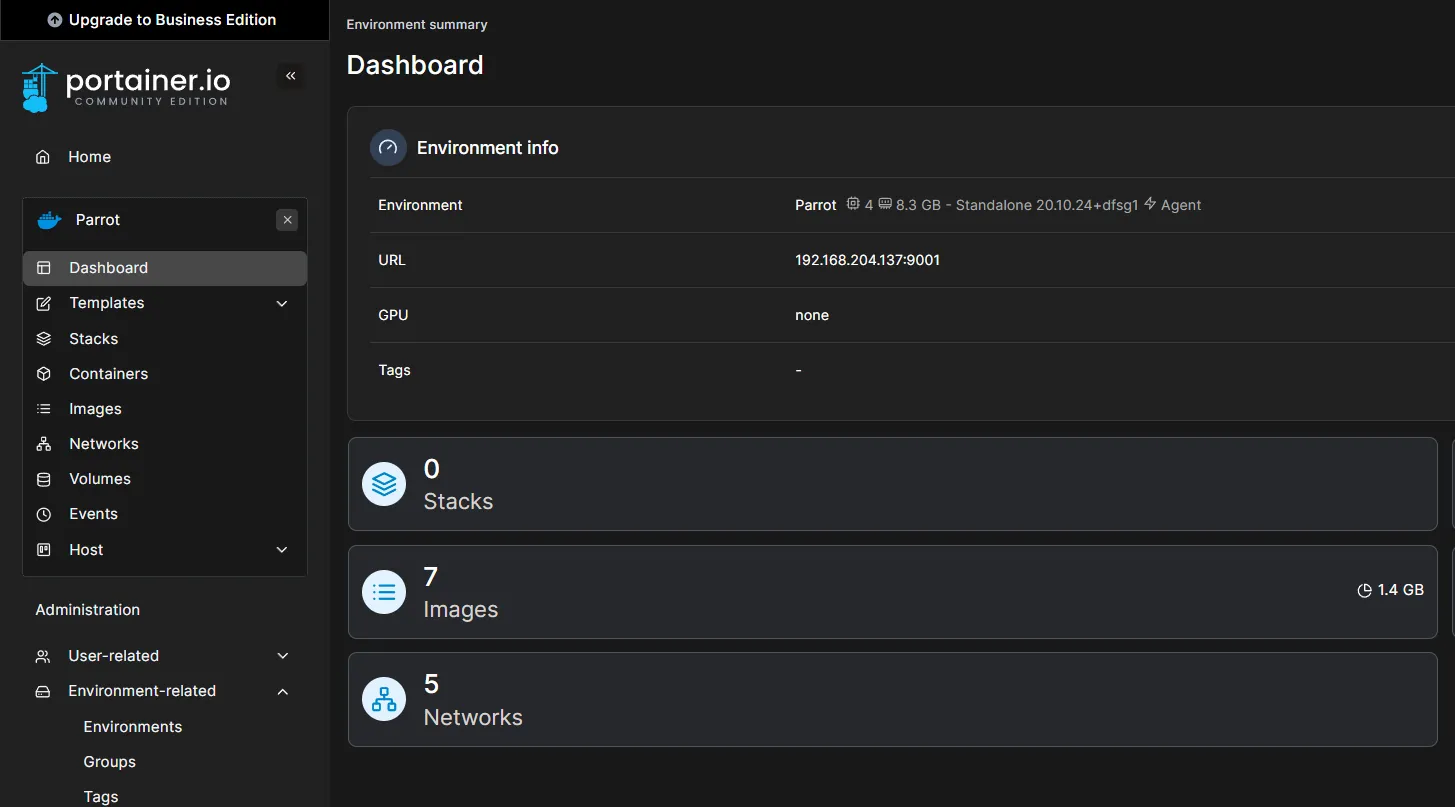The image size is (1455, 807).
Task: Click the Home house icon
Action: (x=43, y=157)
